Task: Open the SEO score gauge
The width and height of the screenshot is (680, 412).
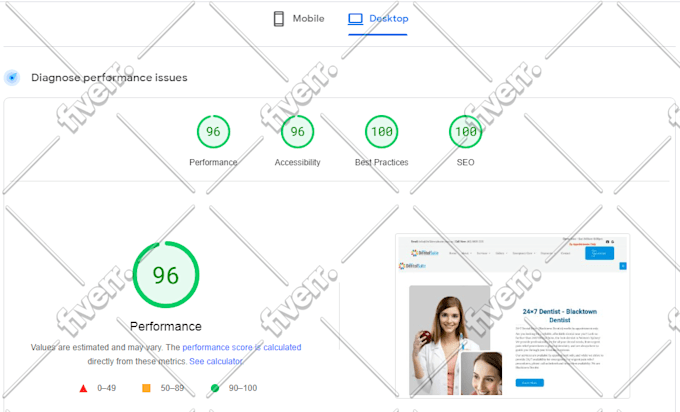Action: pos(466,131)
